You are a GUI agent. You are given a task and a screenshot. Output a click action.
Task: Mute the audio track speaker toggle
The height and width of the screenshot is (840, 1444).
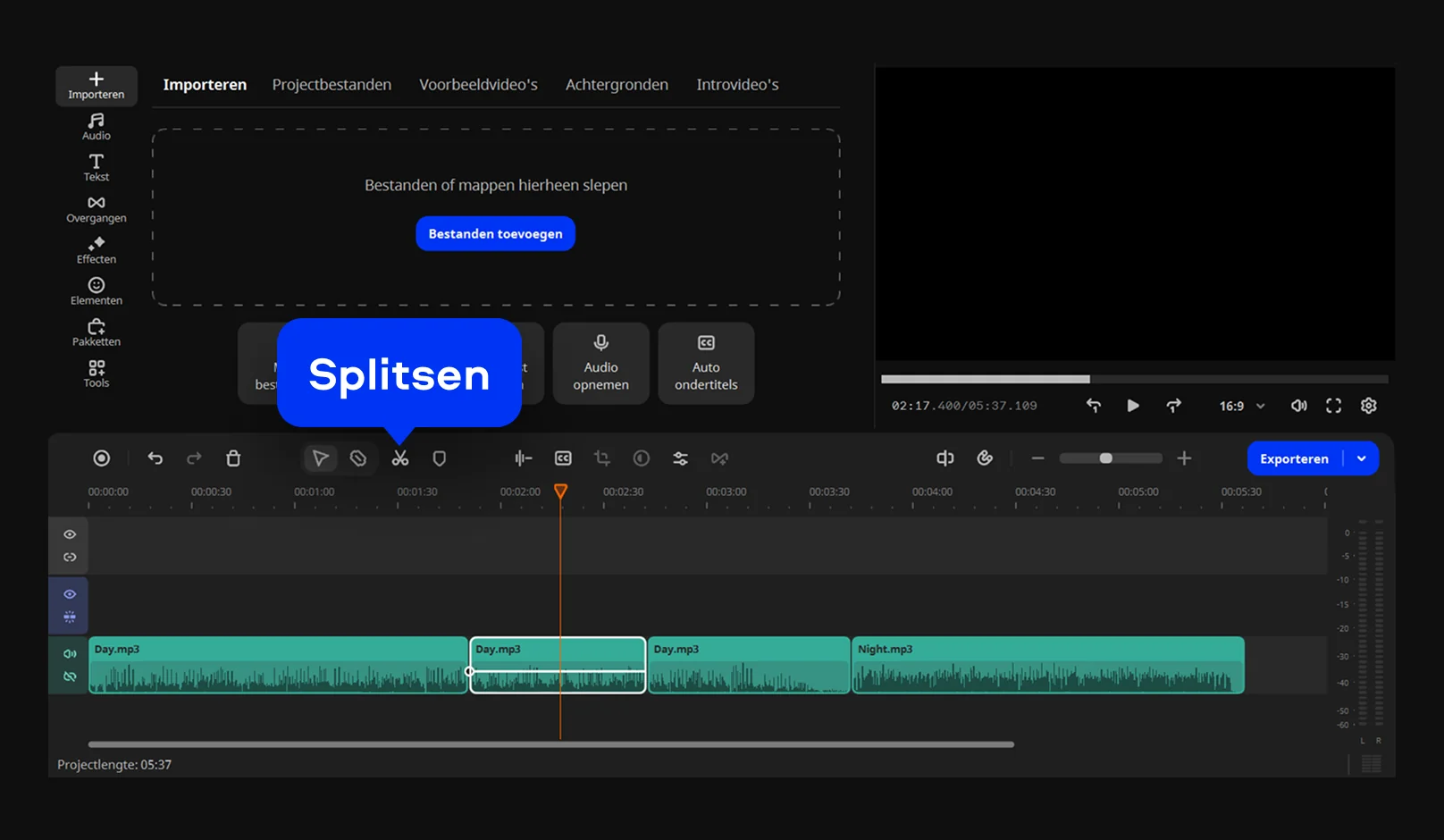click(70, 654)
